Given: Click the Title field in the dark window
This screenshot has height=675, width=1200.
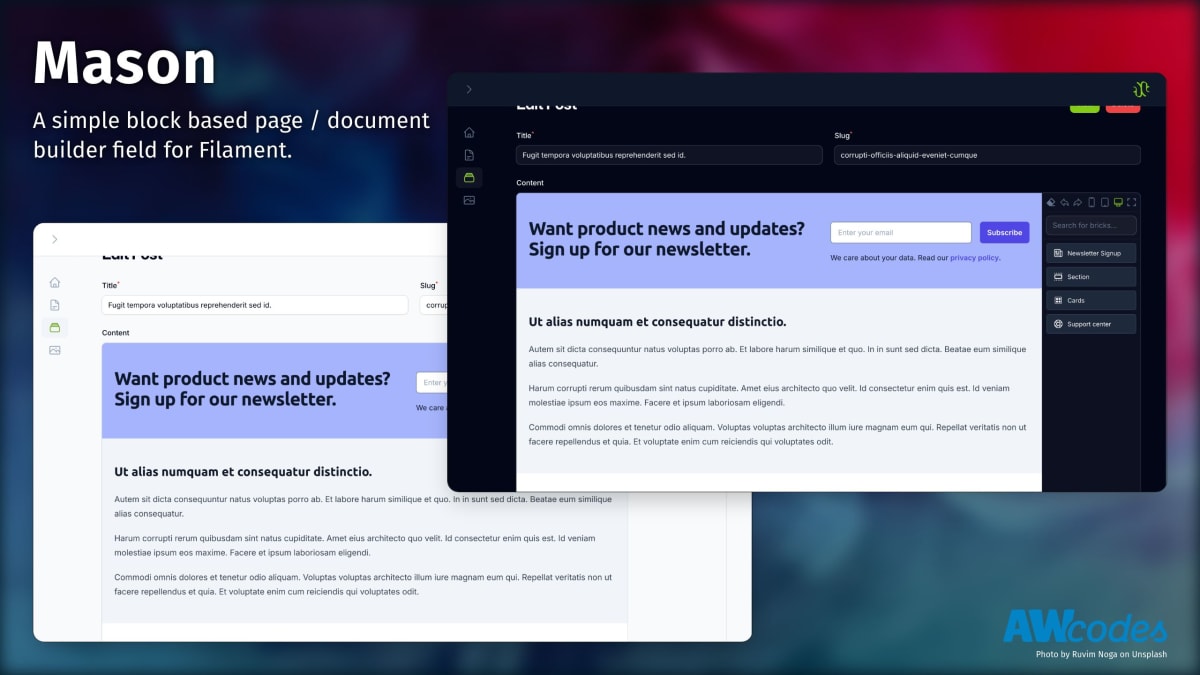Looking at the screenshot, I should (x=669, y=155).
